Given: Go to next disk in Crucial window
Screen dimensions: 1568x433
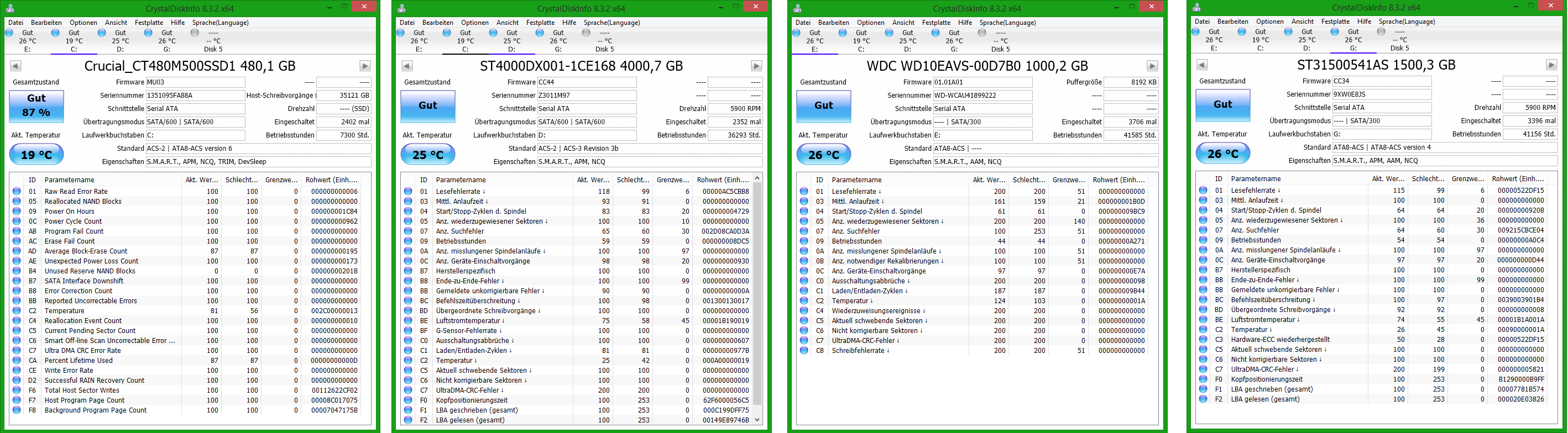Looking at the screenshot, I should pos(365,66).
